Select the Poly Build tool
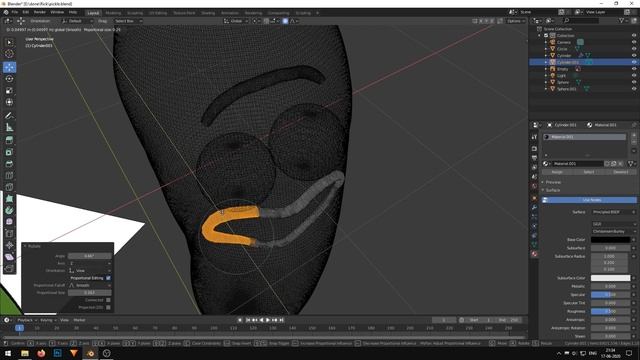The image size is (640, 360). point(9,199)
